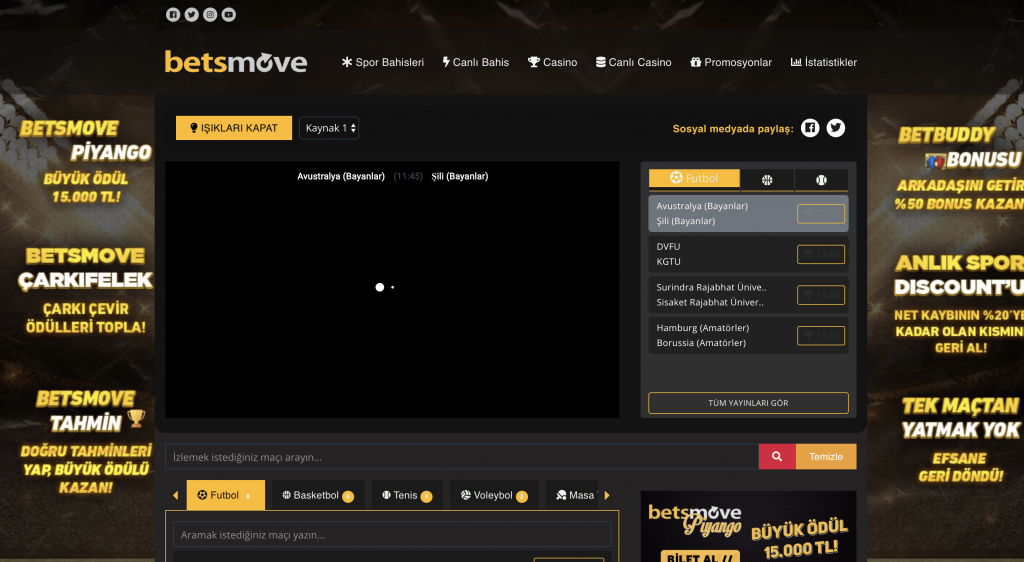Click the 'TÜM YAYINLARI GÖR' button
The image size is (1024, 562).
[x=748, y=403]
